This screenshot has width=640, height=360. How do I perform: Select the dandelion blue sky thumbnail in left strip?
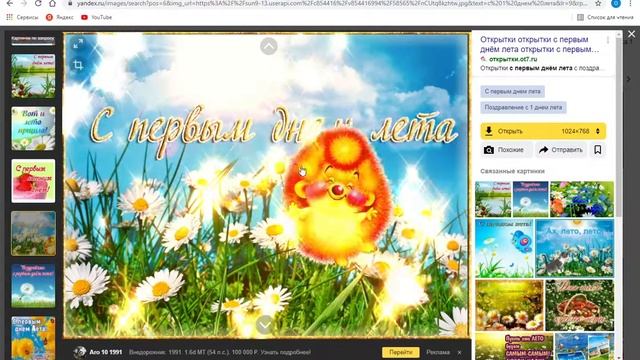pyautogui.click(x=33, y=286)
